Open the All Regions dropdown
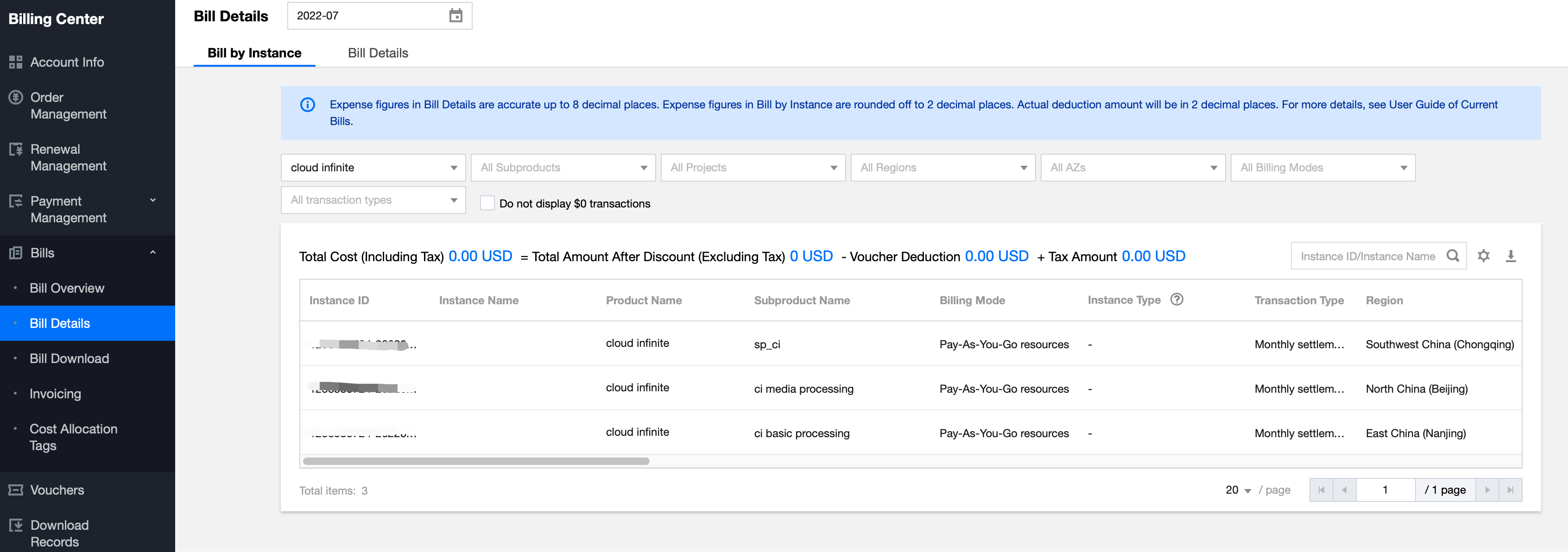Screen dimensions: 1568x552 [942, 167]
